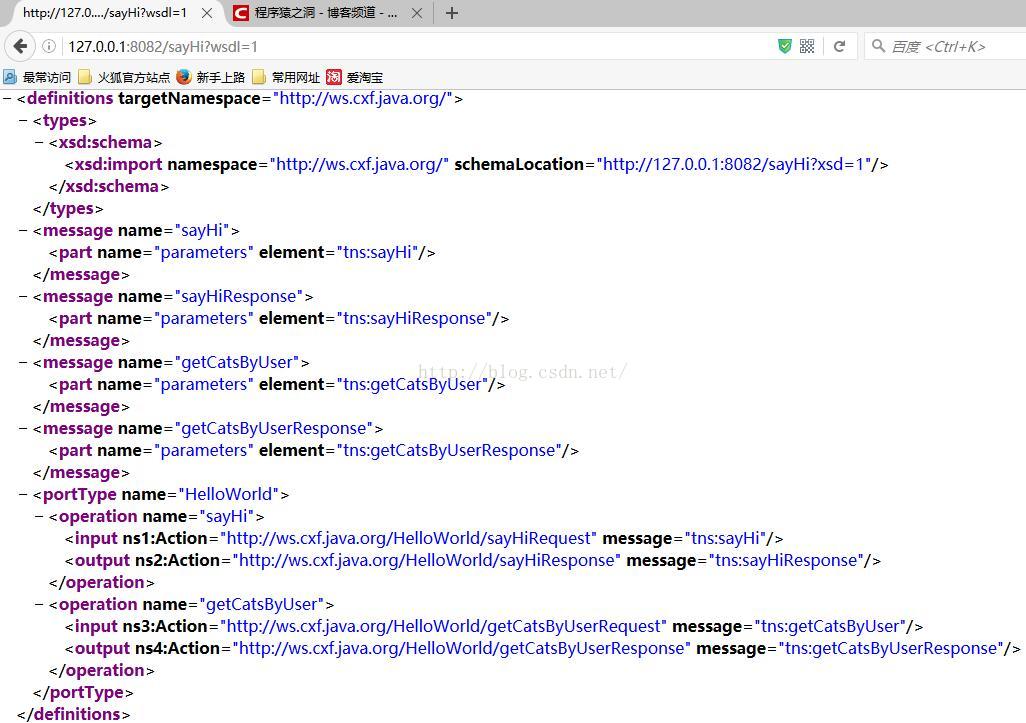Switch to the sayHi?wsdl=1 tab
Viewport: 1026px width, 723px height.
coord(105,13)
